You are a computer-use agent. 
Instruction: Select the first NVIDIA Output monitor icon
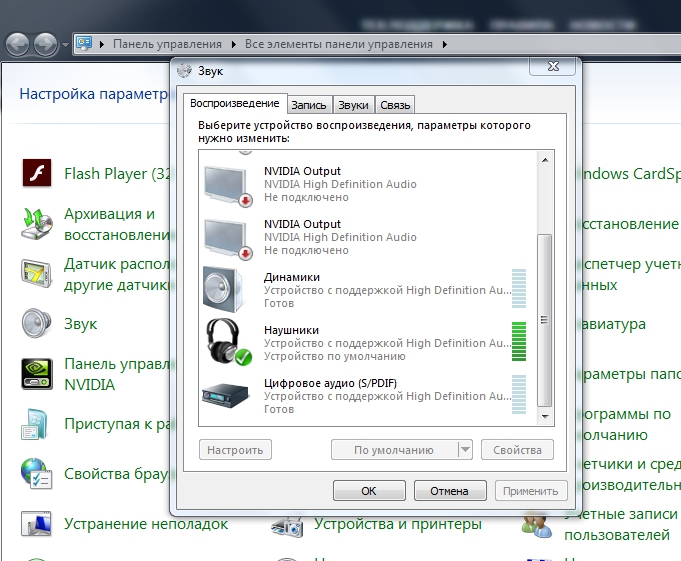pos(228,186)
